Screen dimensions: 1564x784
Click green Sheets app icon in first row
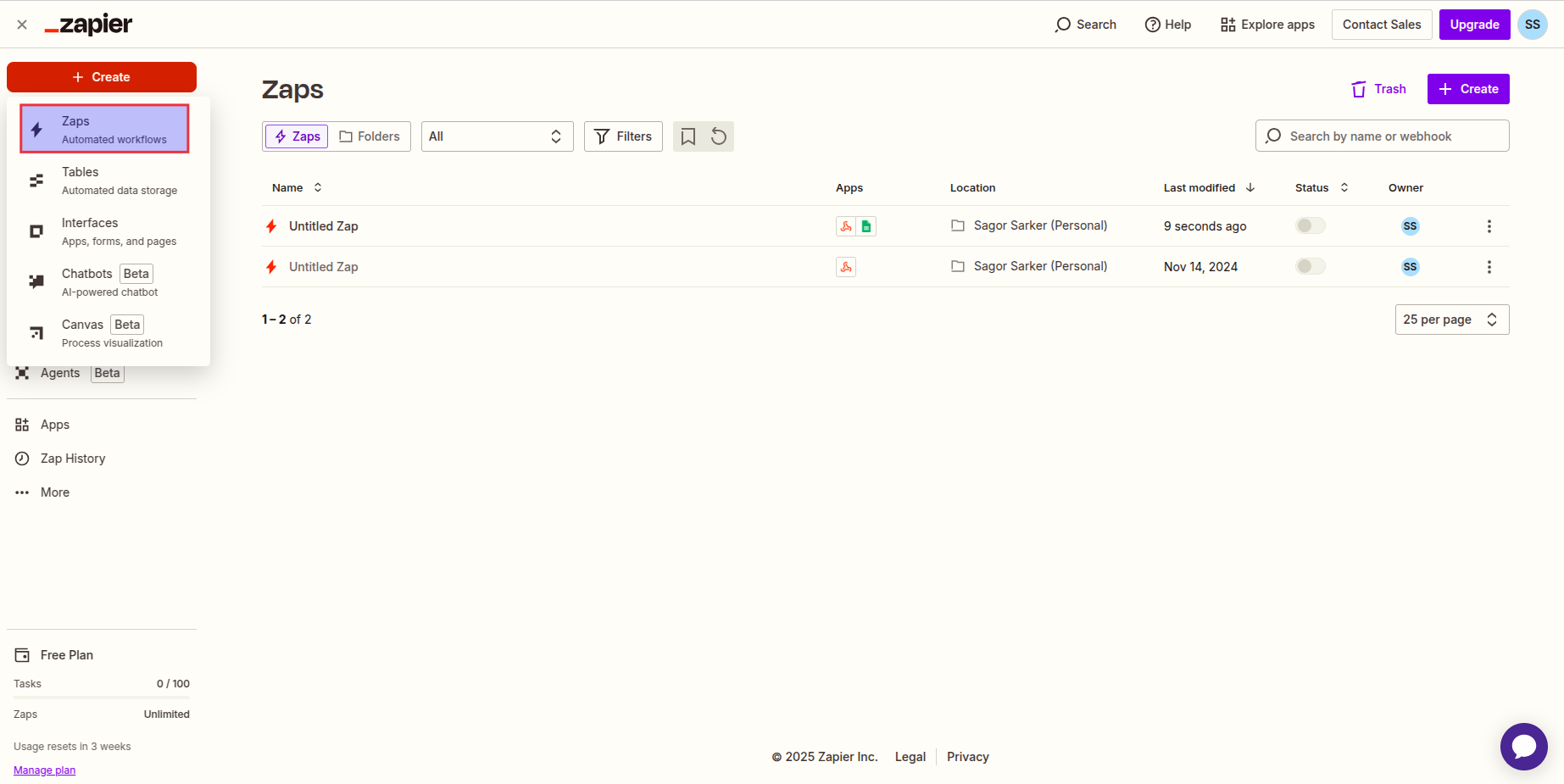pos(866,226)
